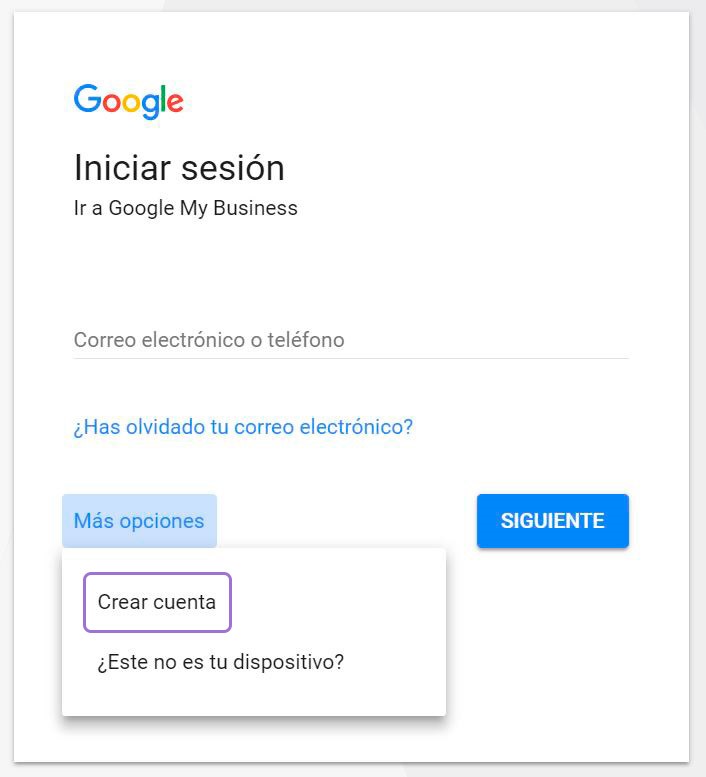The image size is (706, 777).
Task: Click the highlighted Crear cuenta item
Action: pos(157,602)
